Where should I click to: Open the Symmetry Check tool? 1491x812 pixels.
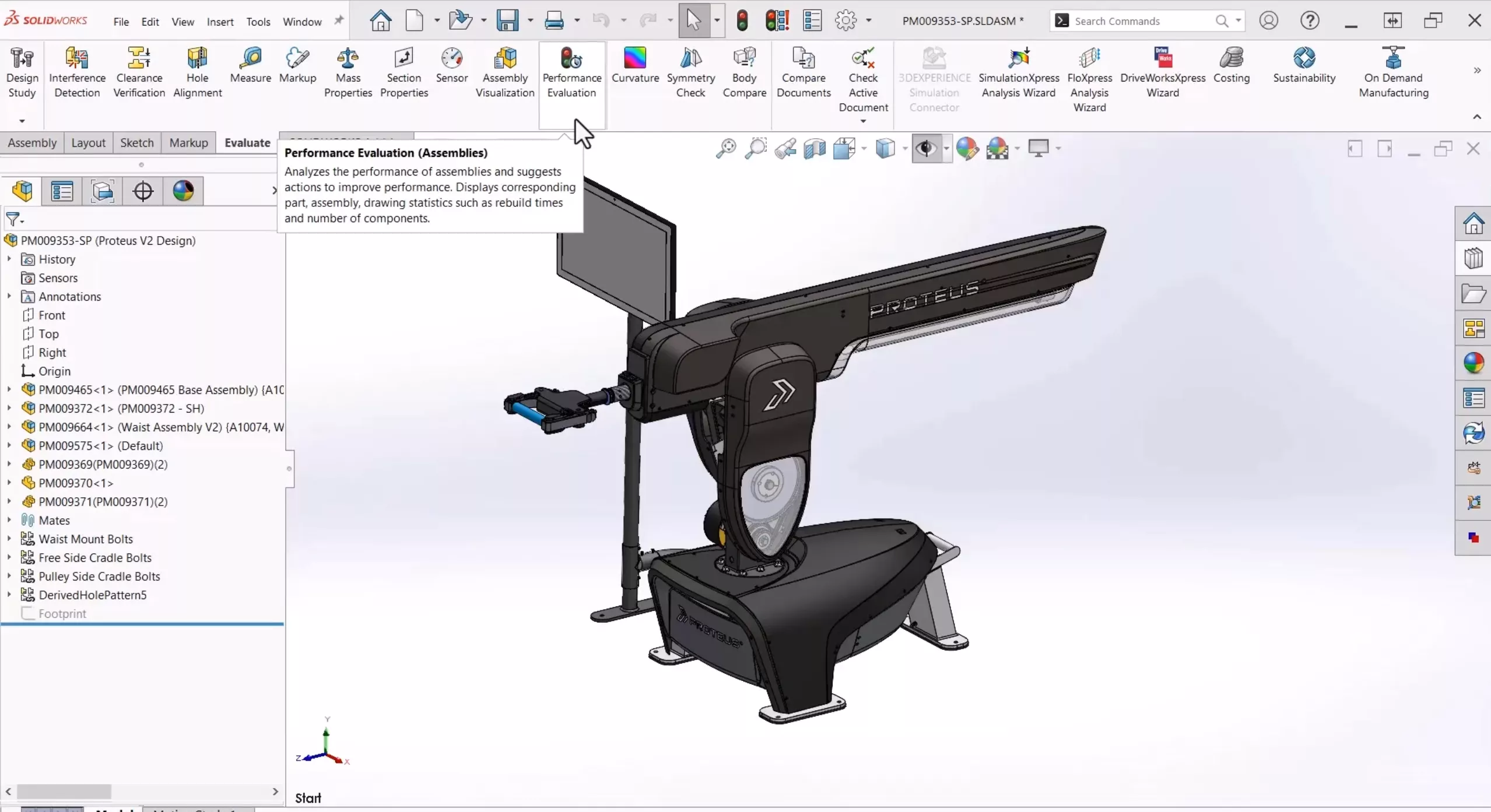coord(690,71)
